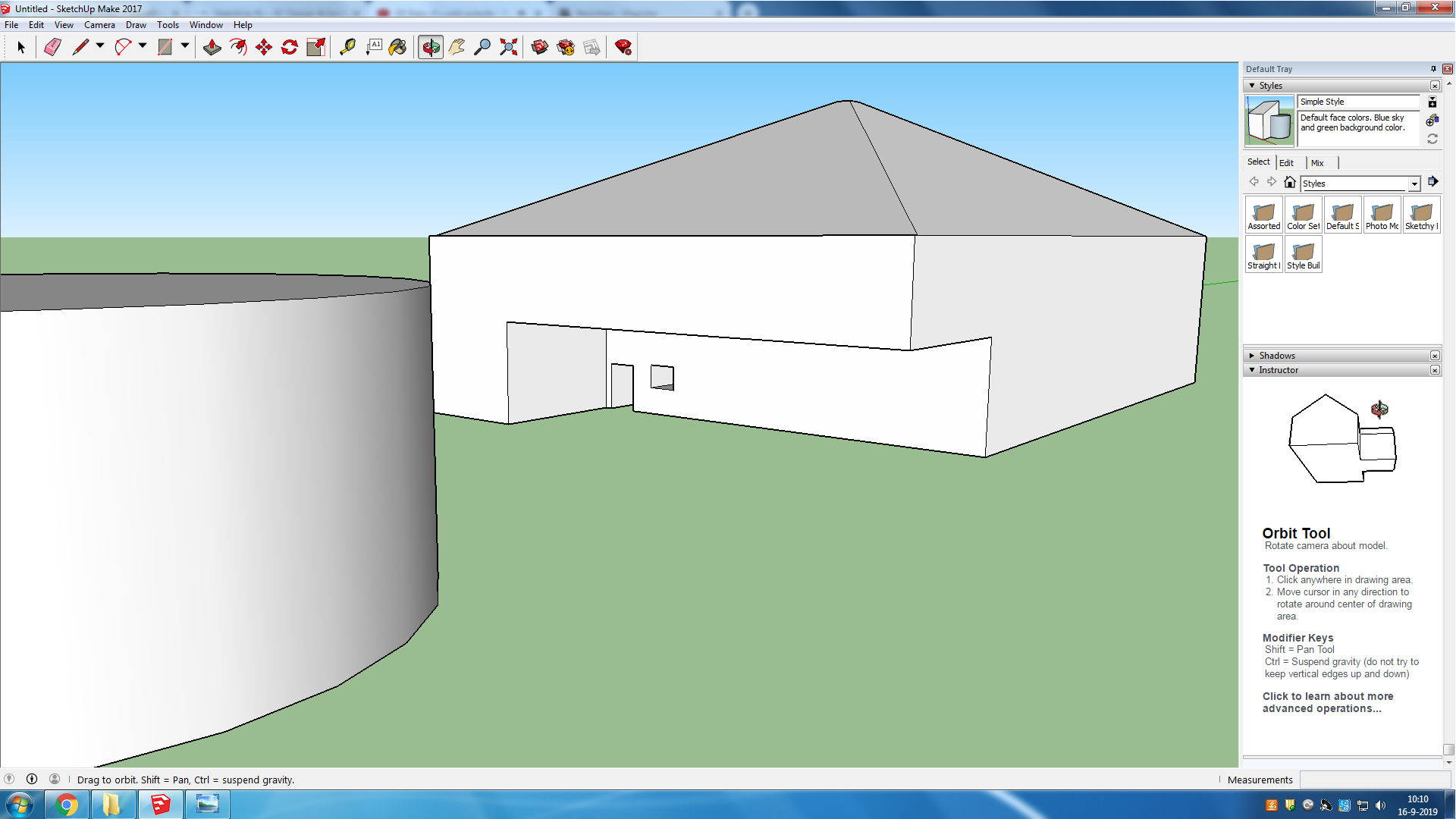Pick the Tape Measure tool
Screen dimensions: 1456x819
tap(347, 47)
